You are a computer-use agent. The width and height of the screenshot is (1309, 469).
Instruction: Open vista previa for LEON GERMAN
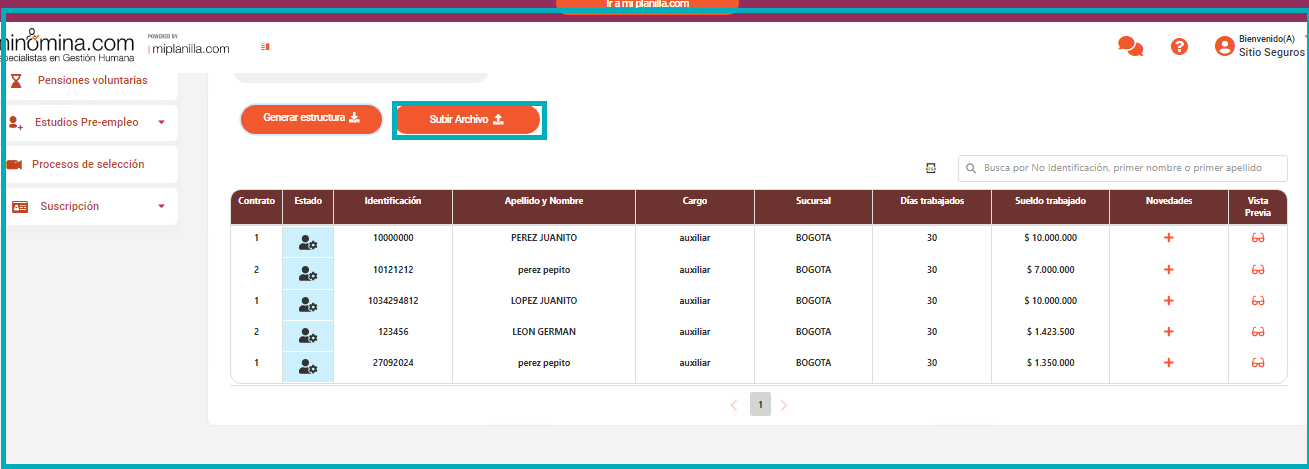click(1258, 332)
